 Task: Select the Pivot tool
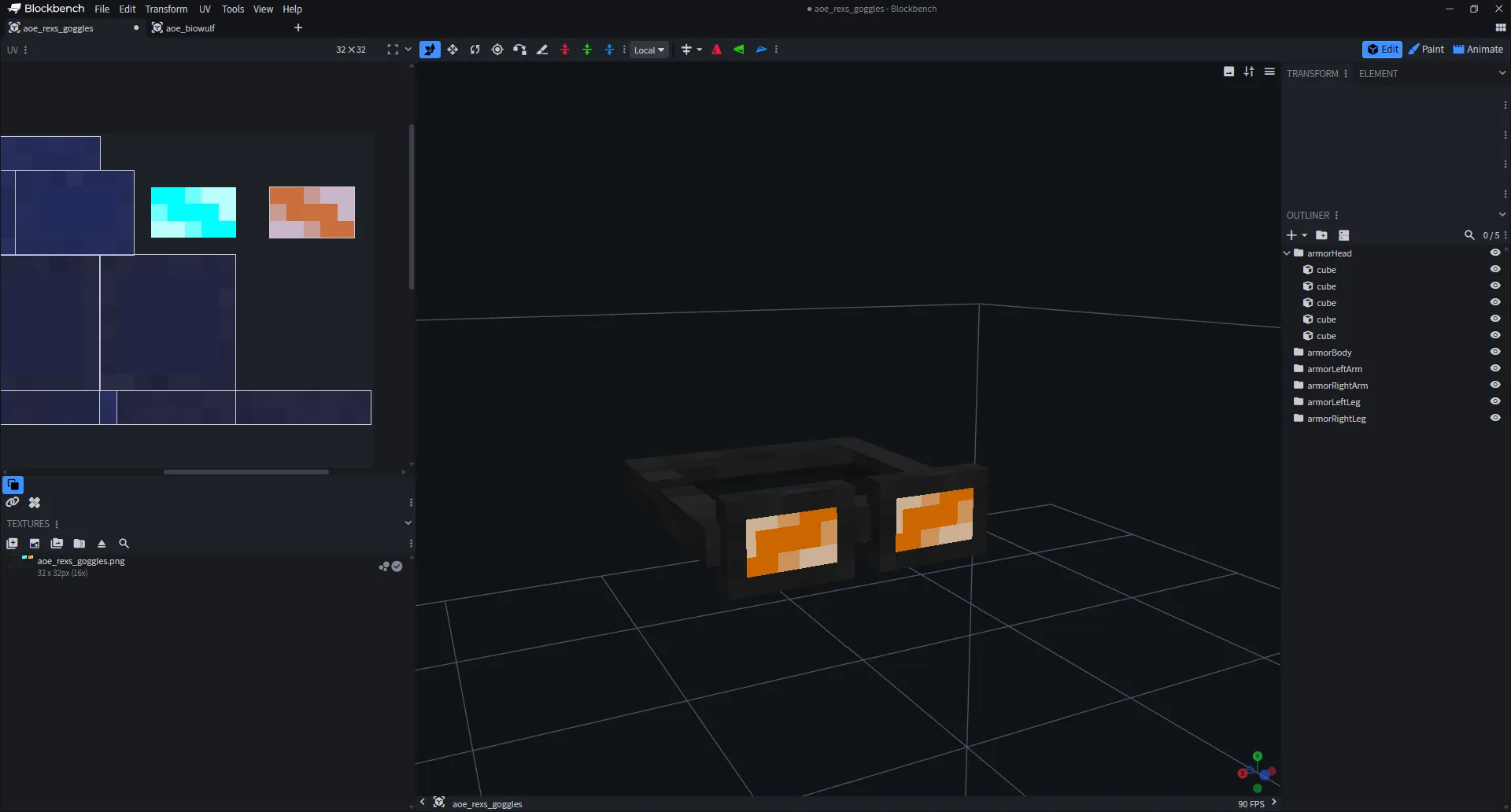coord(497,50)
